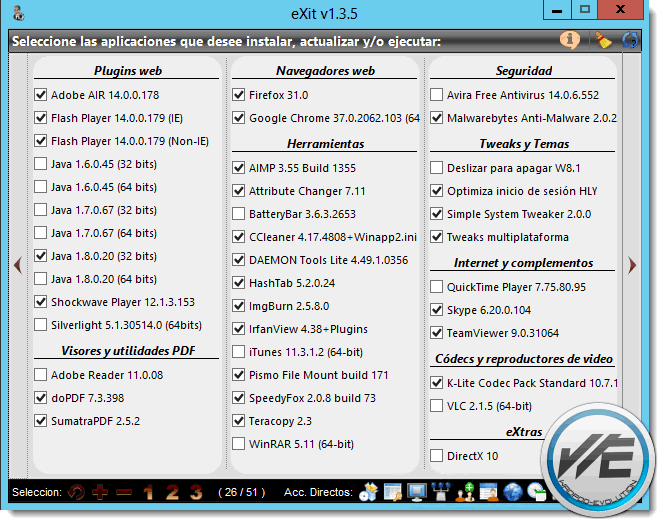Click the DAEMON Tools Lite 4.49.1.0356 label

(x=328, y=260)
